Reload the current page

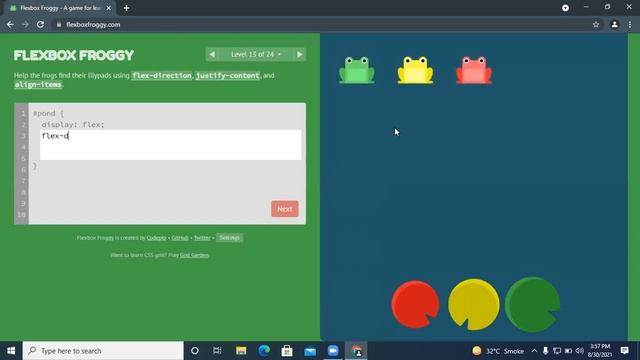click(x=40, y=24)
